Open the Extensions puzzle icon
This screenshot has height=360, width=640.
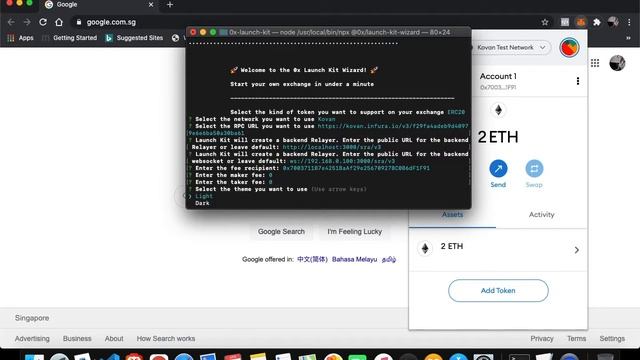(x=597, y=22)
